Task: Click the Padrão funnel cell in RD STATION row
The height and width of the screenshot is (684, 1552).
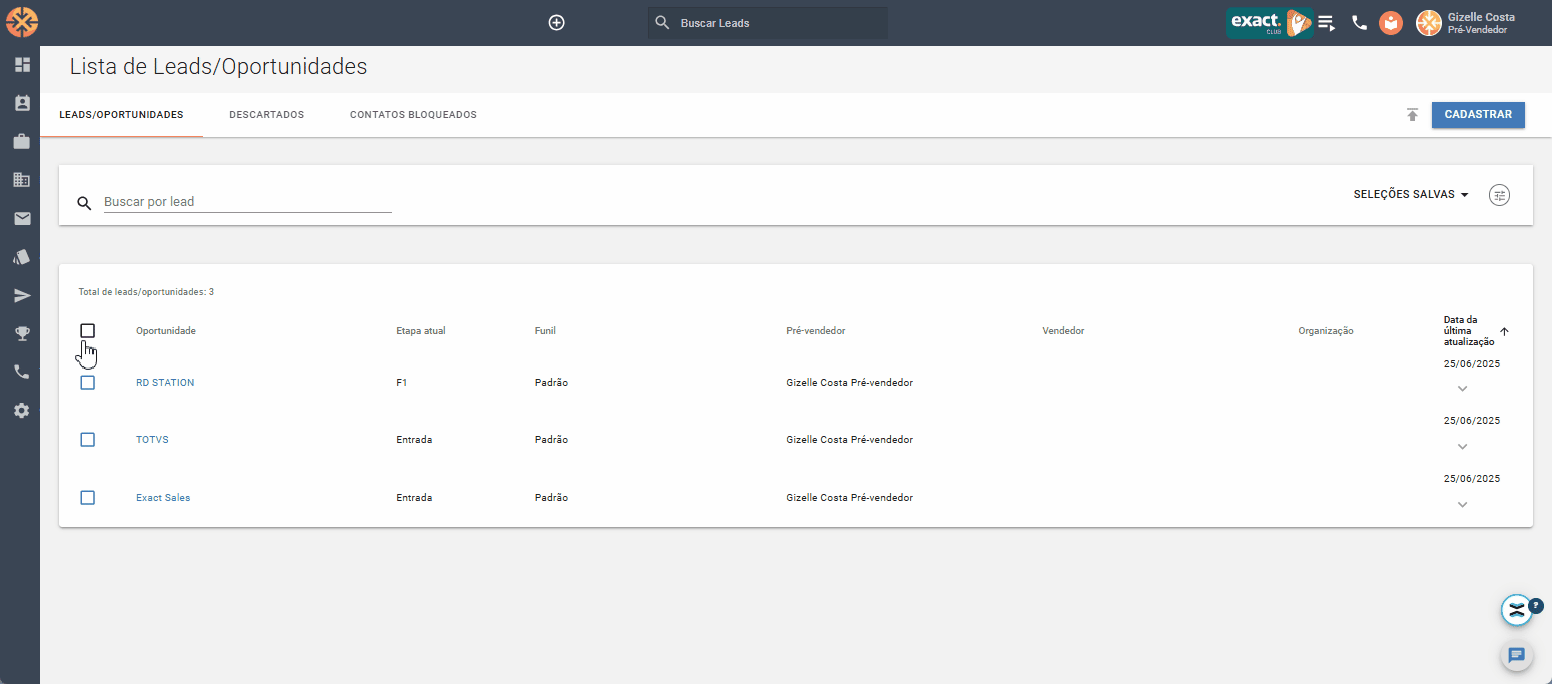Action: [551, 383]
